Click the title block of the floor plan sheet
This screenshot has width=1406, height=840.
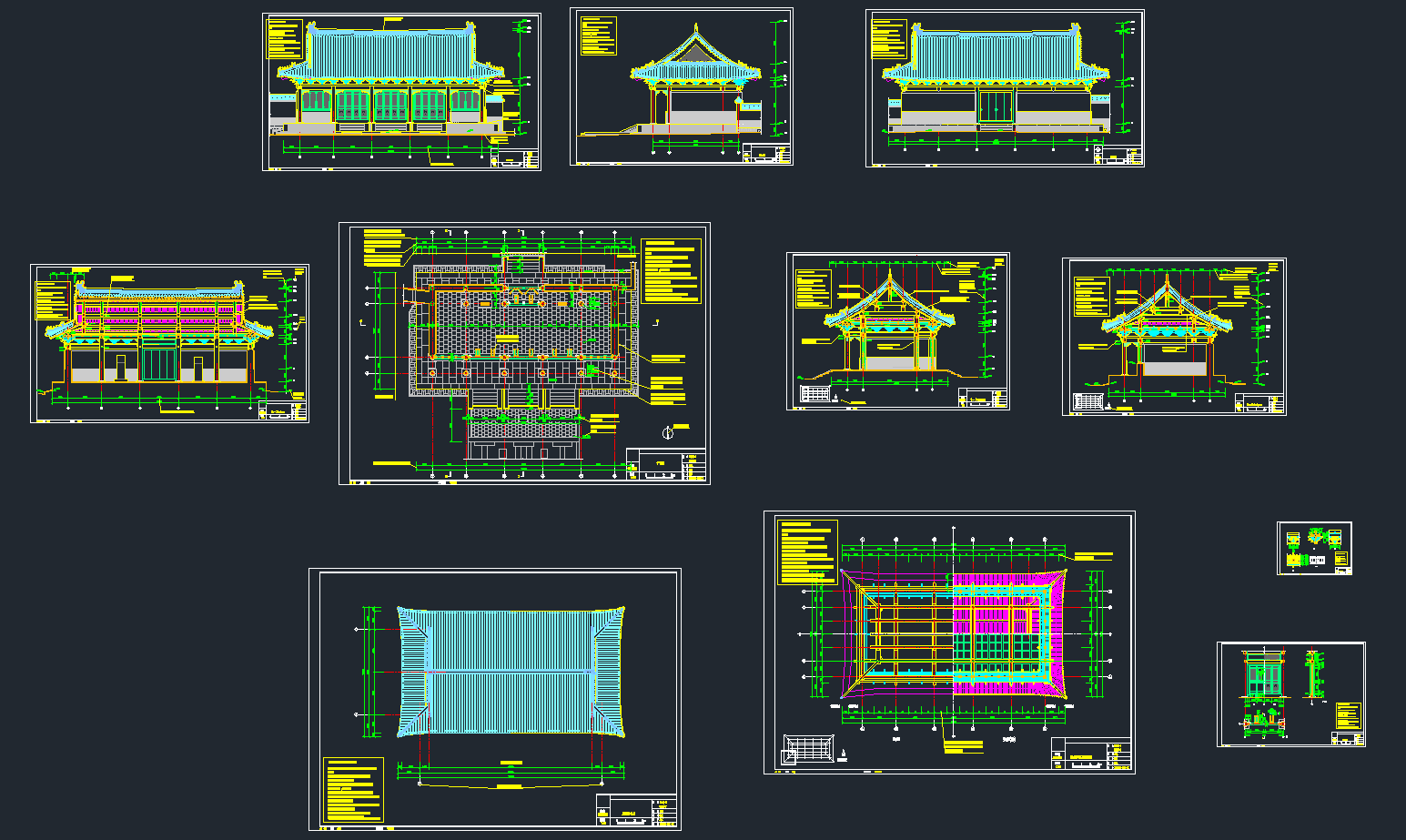point(667,464)
